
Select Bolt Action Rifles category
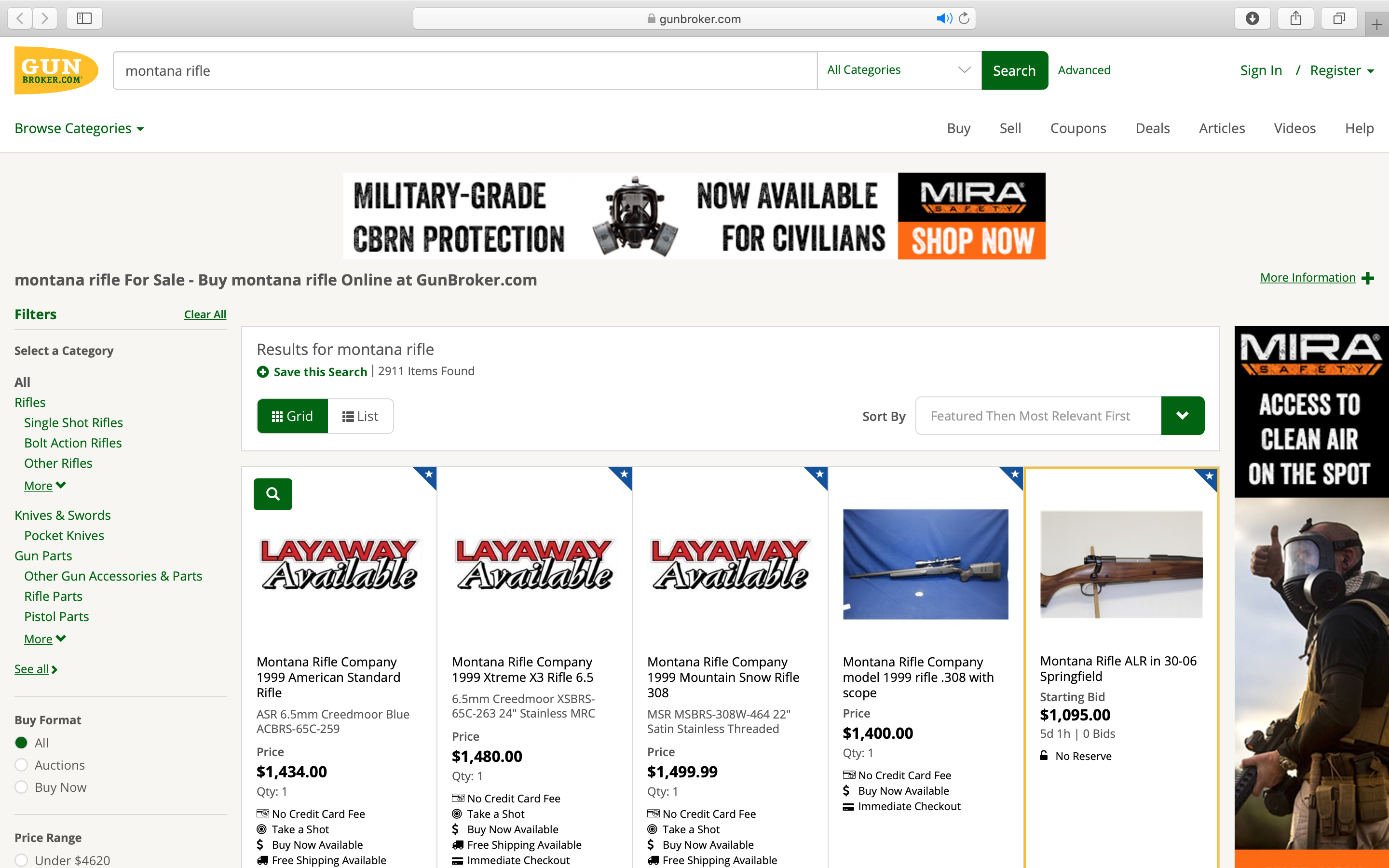click(73, 443)
